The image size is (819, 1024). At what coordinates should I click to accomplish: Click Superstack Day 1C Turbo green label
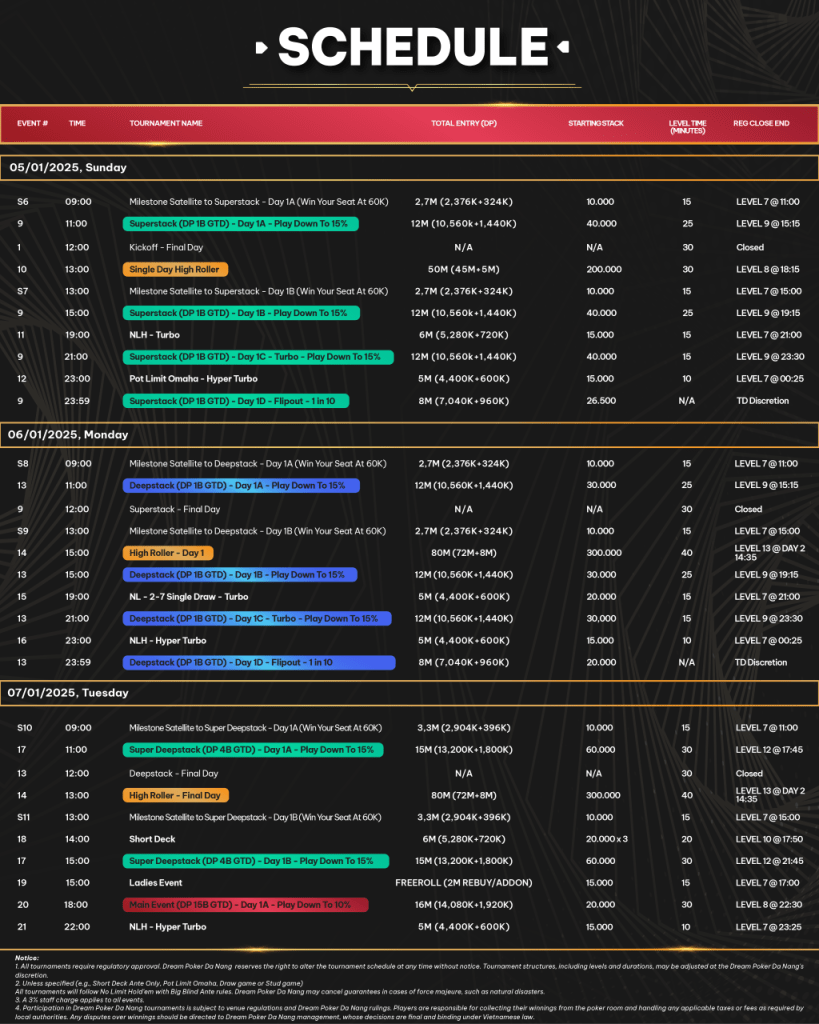click(258, 357)
